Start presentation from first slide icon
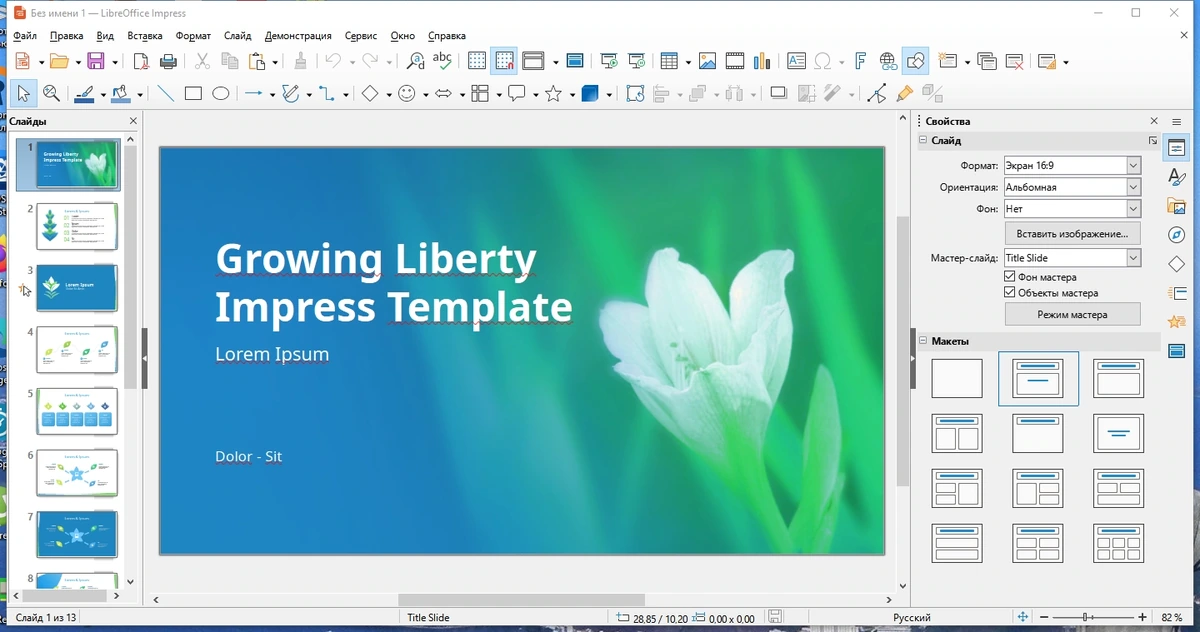The width and height of the screenshot is (1200, 632). coord(609,61)
